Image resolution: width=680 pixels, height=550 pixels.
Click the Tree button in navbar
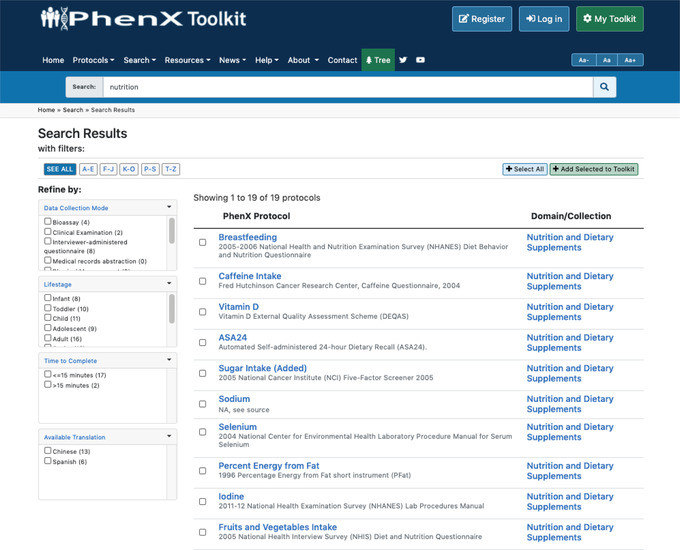point(378,60)
